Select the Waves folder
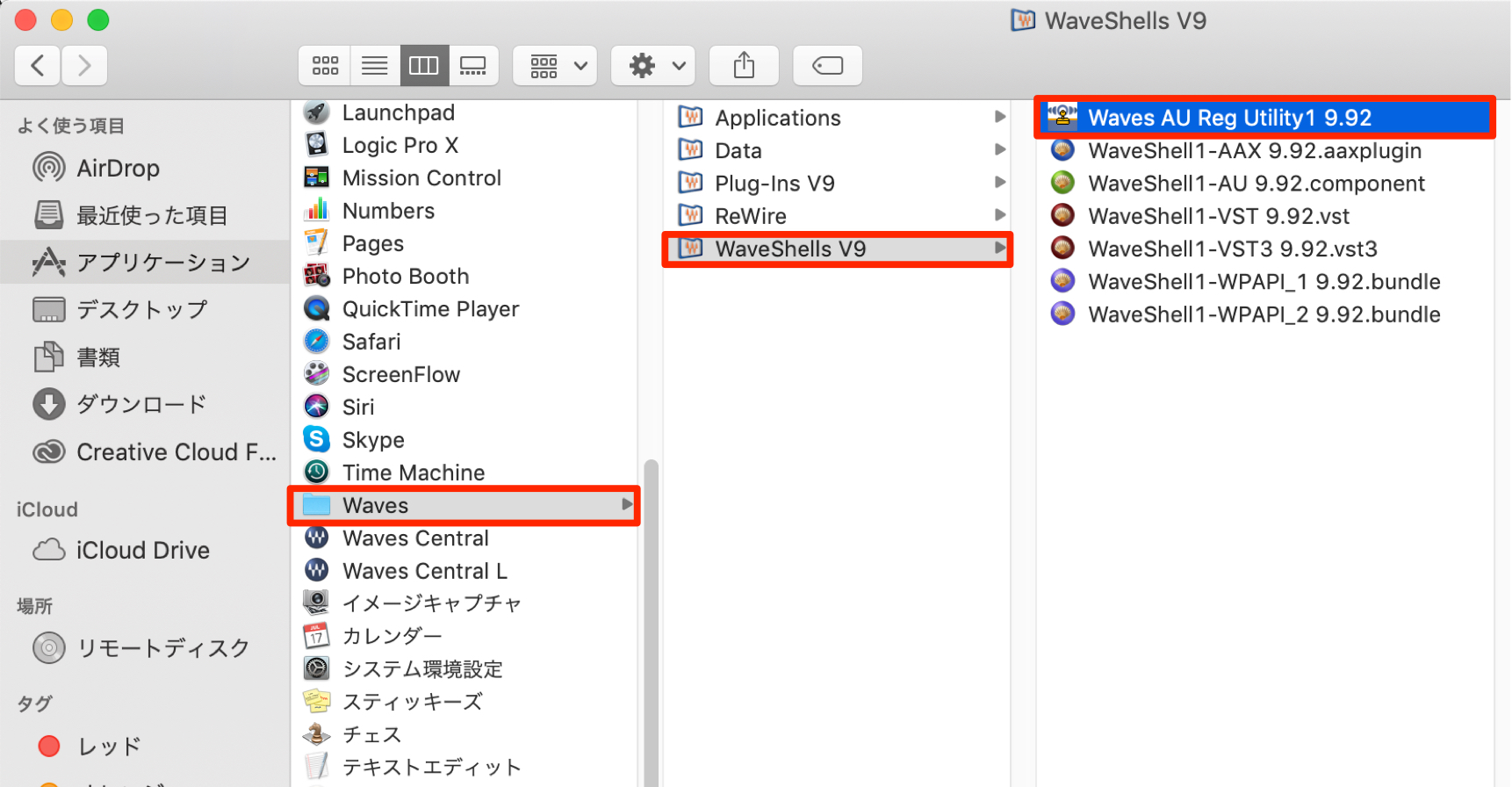The width and height of the screenshot is (1512, 787). pyautogui.click(x=464, y=505)
